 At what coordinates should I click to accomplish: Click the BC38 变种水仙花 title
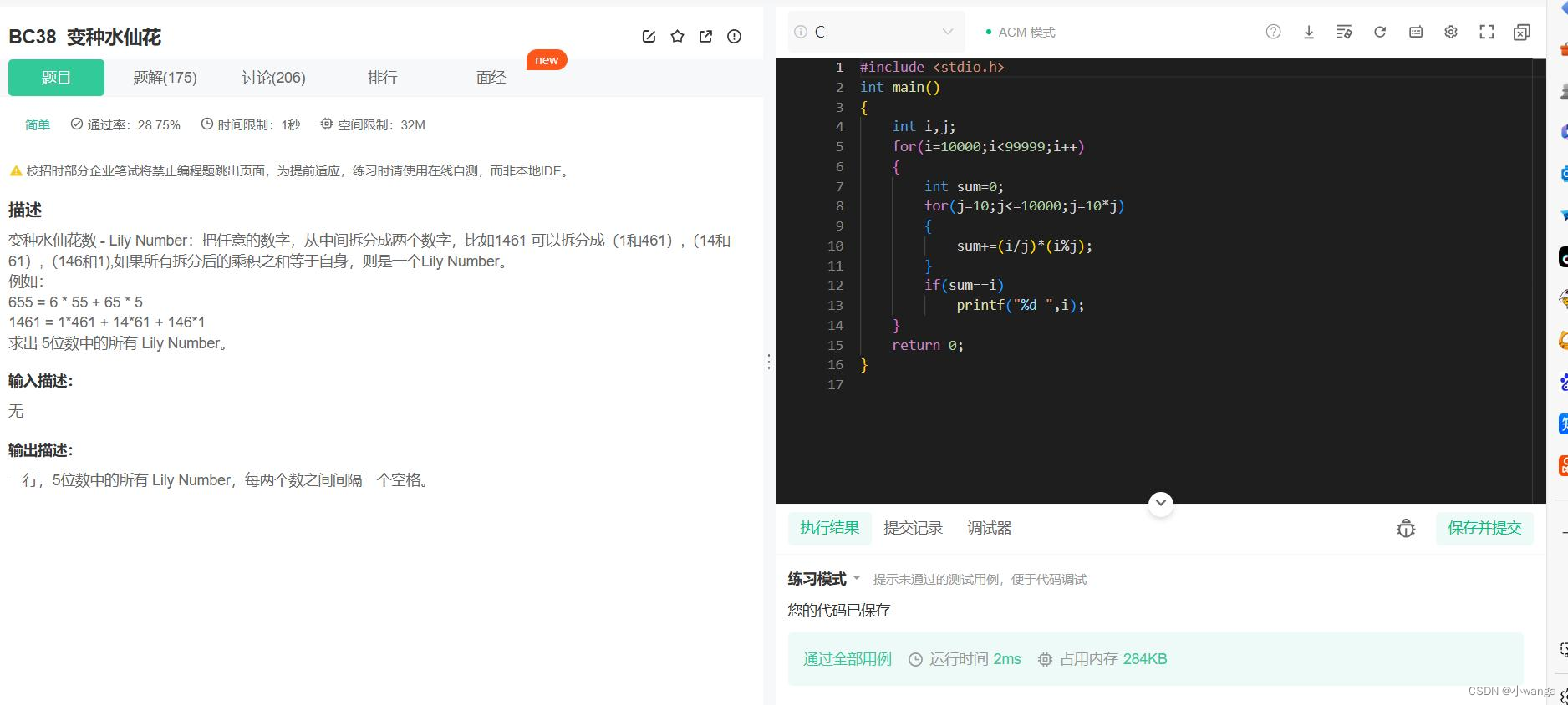point(84,37)
